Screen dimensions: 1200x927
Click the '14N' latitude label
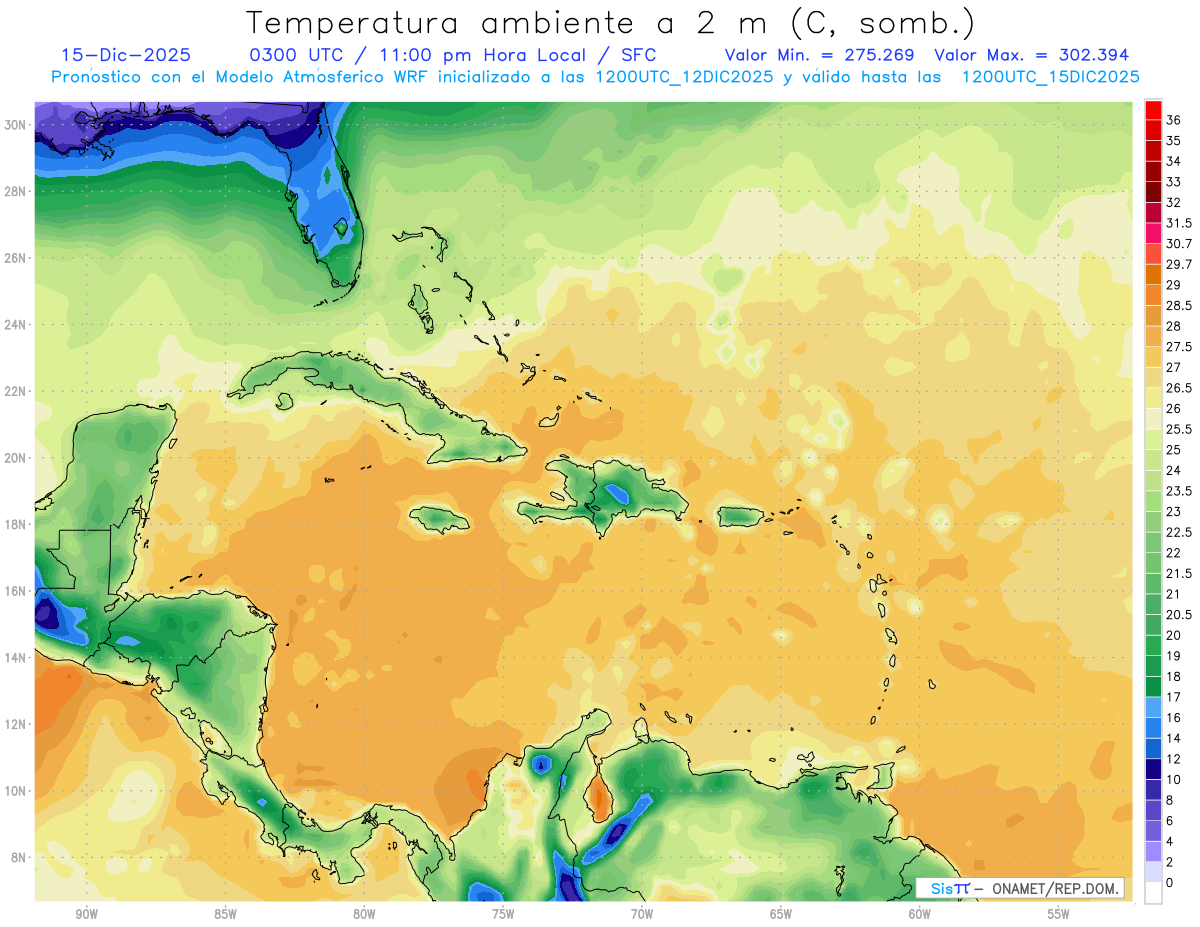[x=17, y=657]
